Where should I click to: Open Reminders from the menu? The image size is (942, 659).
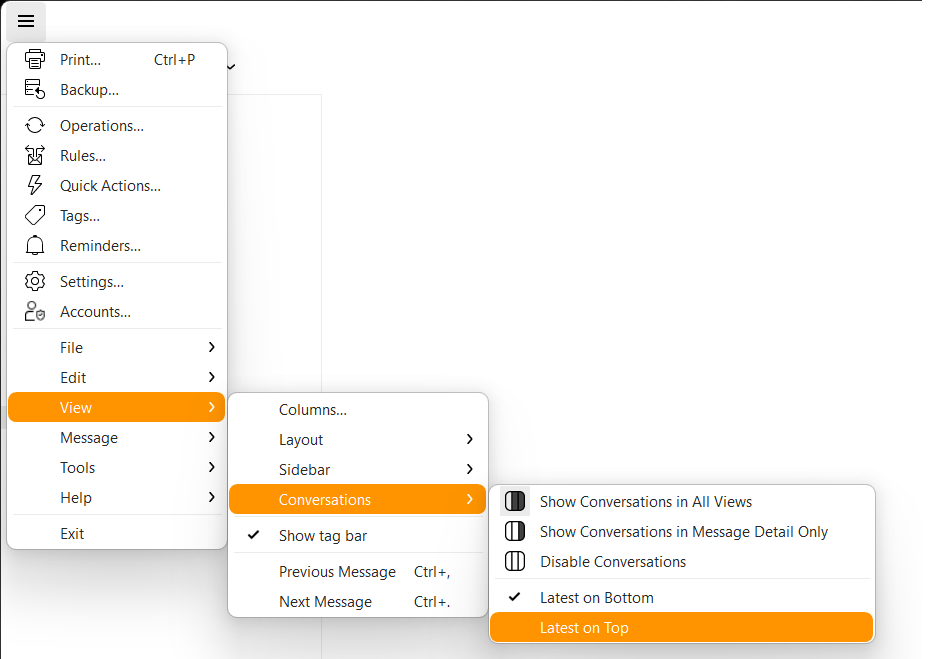[117, 246]
